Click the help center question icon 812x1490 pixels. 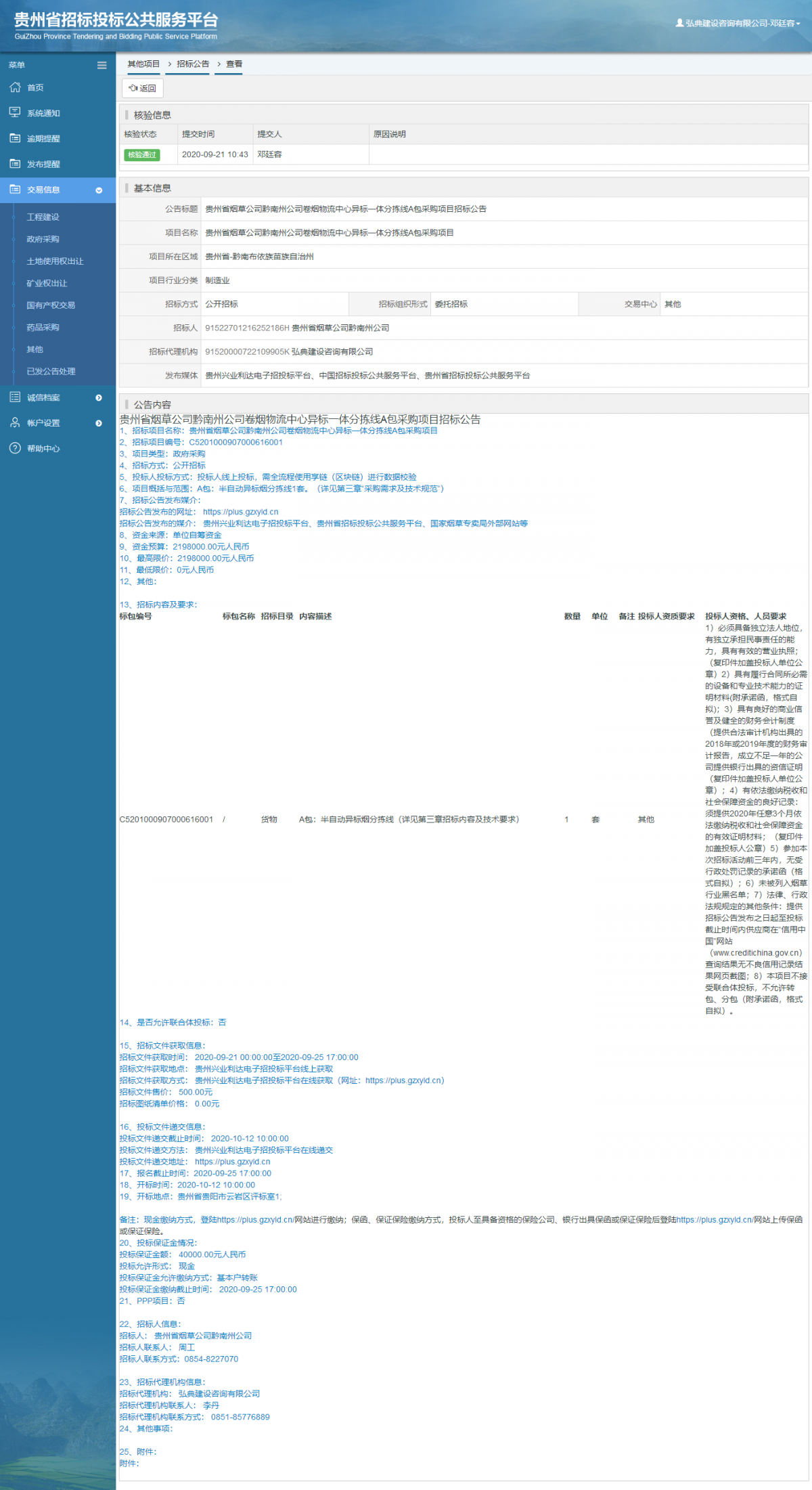pos(15,448)
